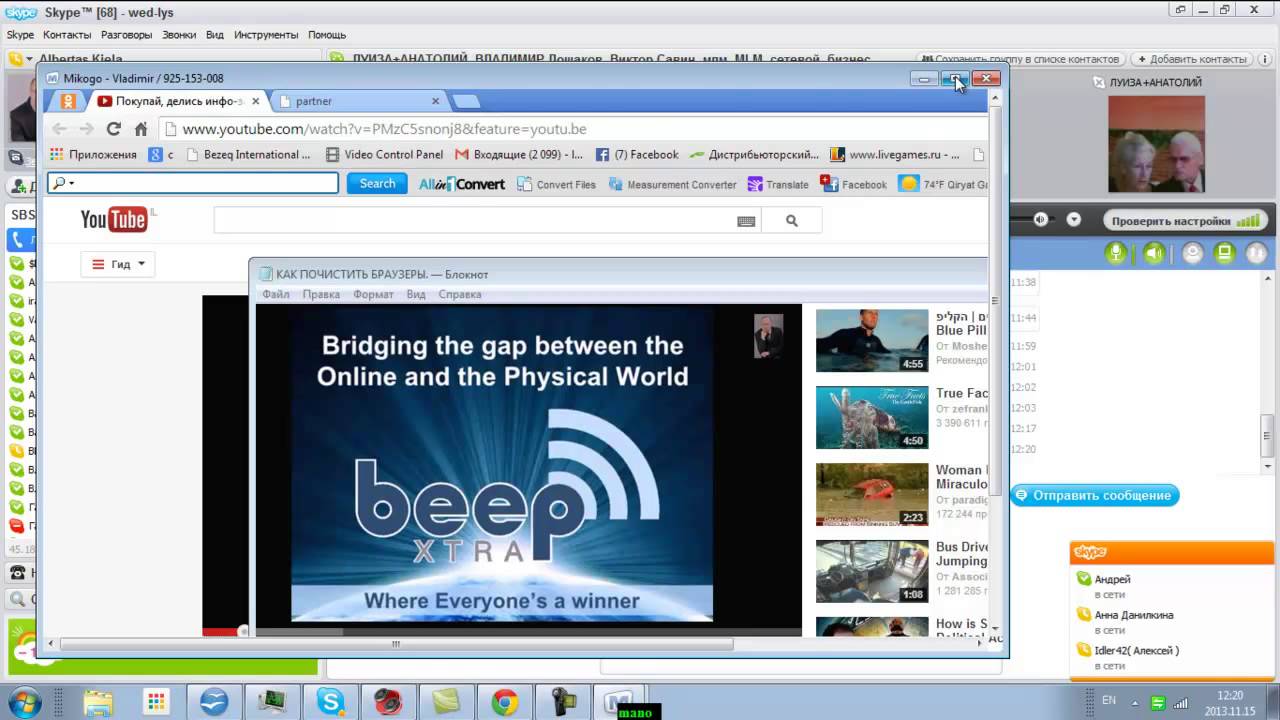Click Проверить настройки in Skype
Image resolution: width=1280 pixels, height=720 pixels.
(1184, 221)
